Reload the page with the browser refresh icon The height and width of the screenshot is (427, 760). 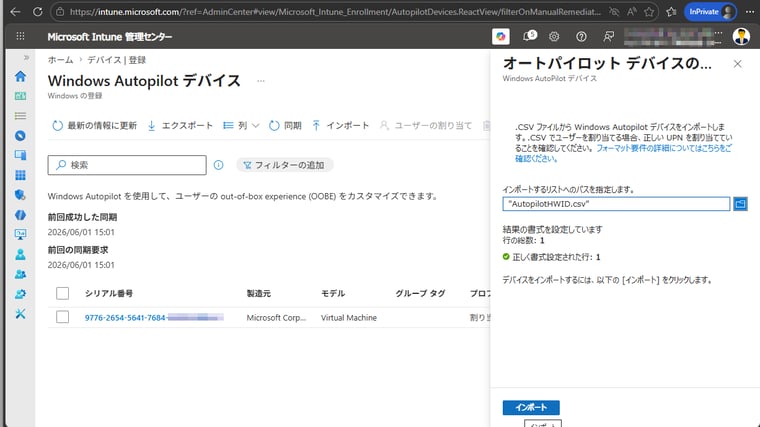(37, 12)
